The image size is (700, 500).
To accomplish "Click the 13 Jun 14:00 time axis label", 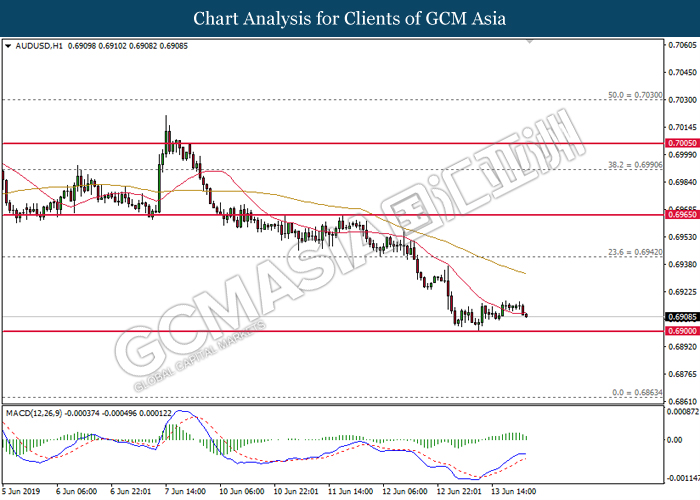I will tap(513, 491).
